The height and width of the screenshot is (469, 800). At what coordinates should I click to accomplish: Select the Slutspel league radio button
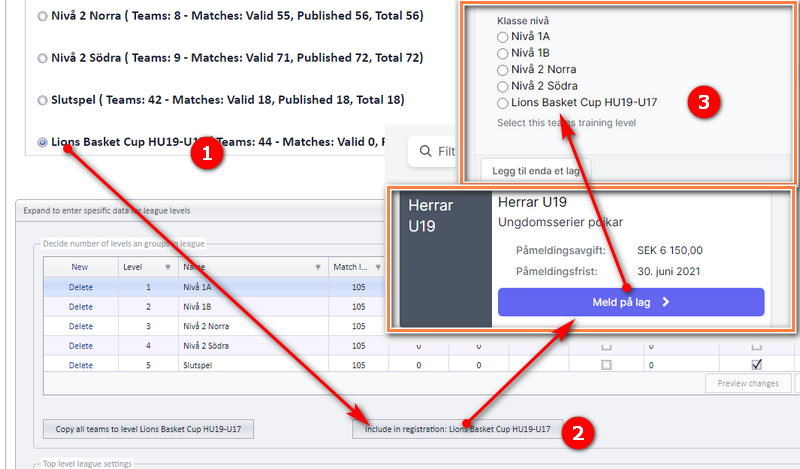pyautogui.click(x=42, y=101)
